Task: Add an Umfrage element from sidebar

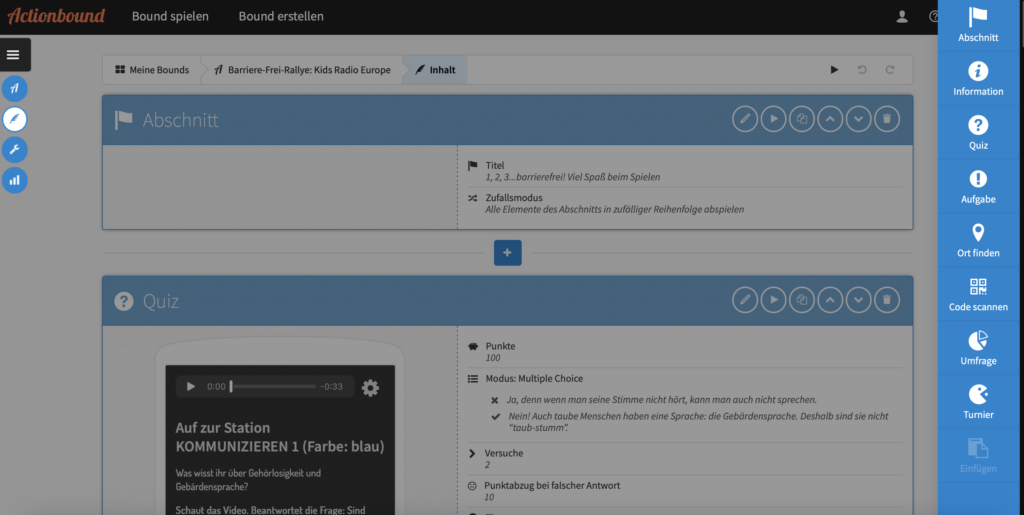Action: click(x=978, y=348)
